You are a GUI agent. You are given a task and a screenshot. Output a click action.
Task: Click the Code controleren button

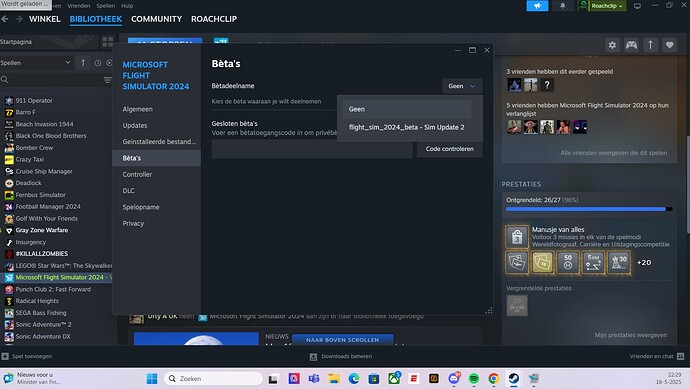pos(449,149)
